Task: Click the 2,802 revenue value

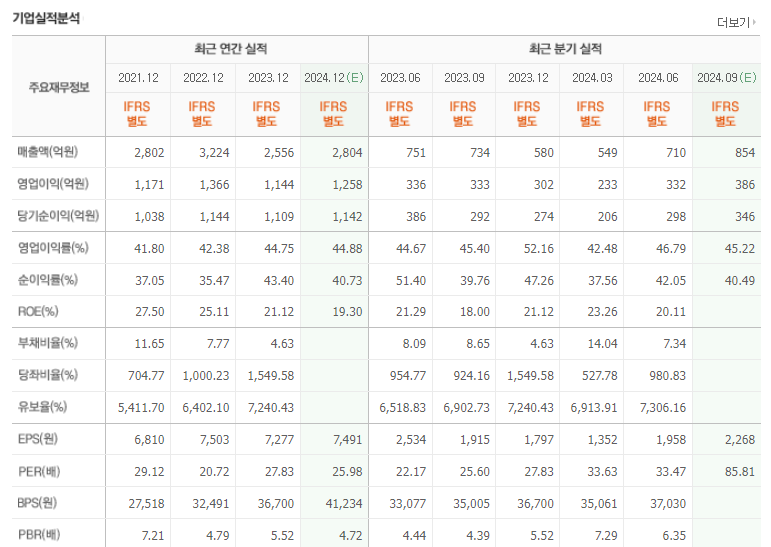Action: pyautogui.click(x=149, y=153)
